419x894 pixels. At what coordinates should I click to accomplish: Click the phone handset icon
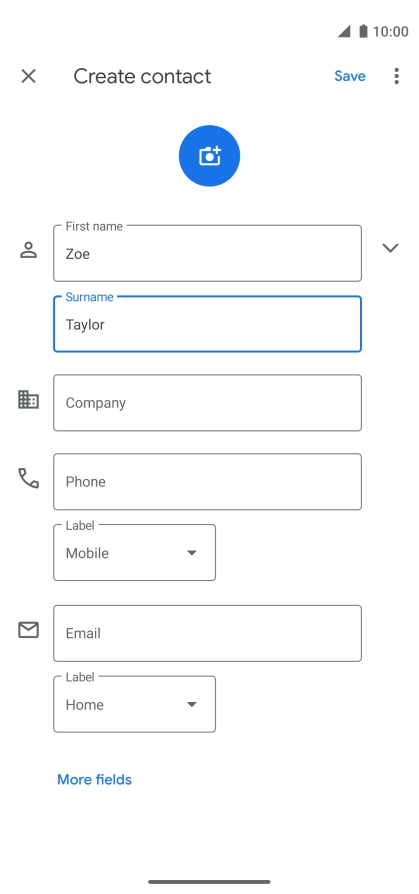[x=29, y=478]
